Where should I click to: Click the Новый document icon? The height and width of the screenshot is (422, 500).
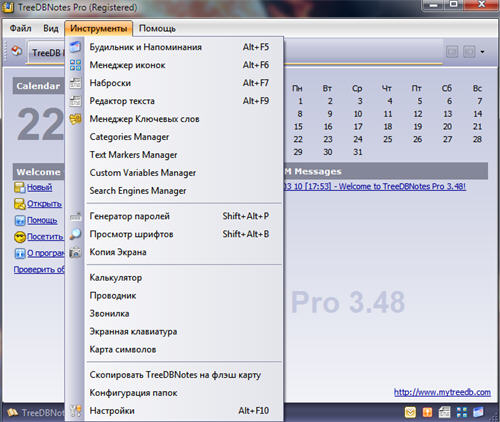[20, 187]
